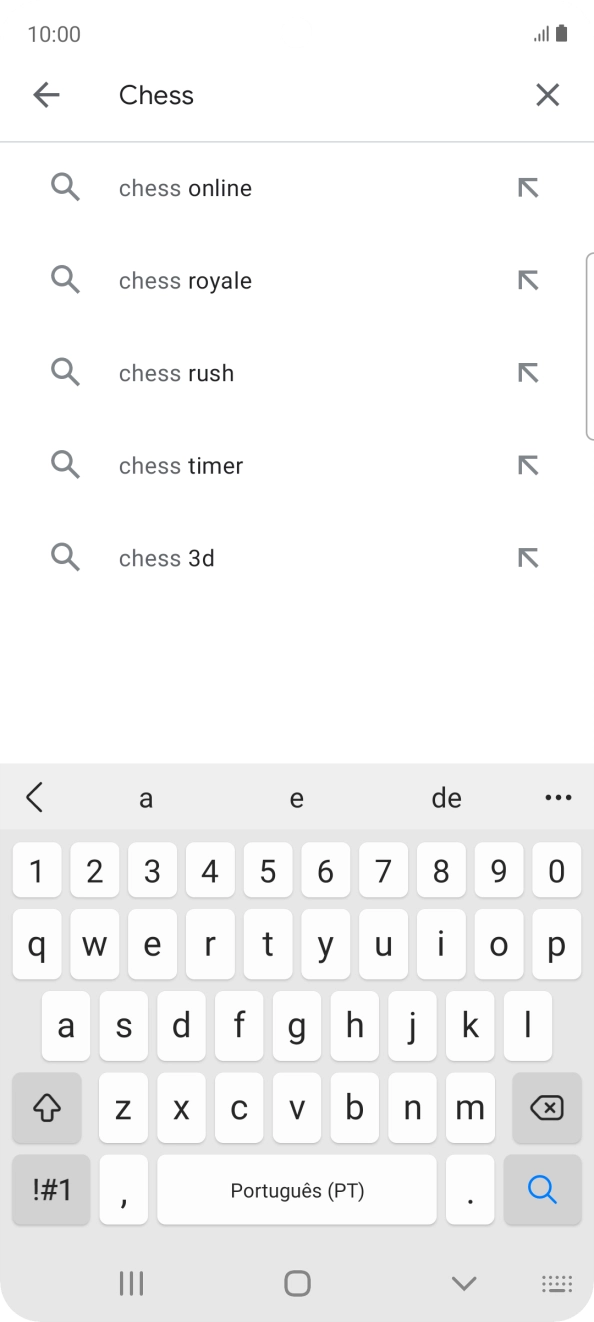Viewport: 594px width, 1322px height.
Task: Hide the keyboard using the down chevron
Action: pyautogui.click(x=462, y=1281)
